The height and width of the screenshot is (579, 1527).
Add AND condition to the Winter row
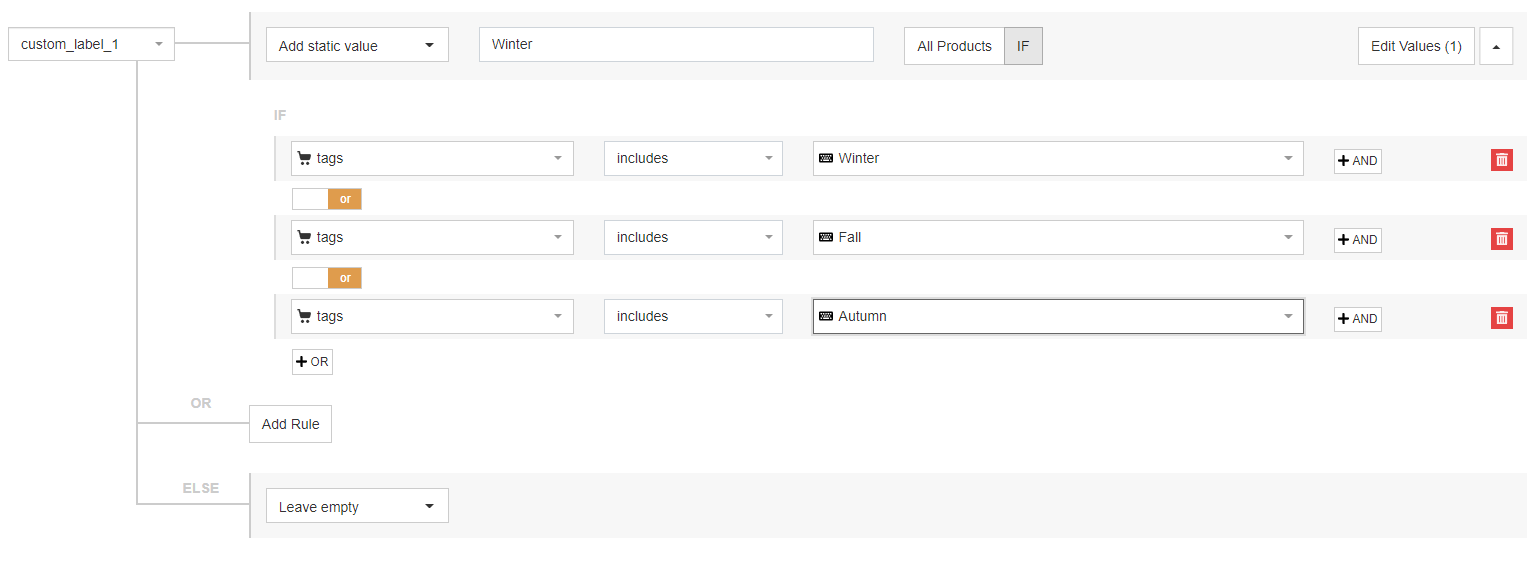[1357, 161]
